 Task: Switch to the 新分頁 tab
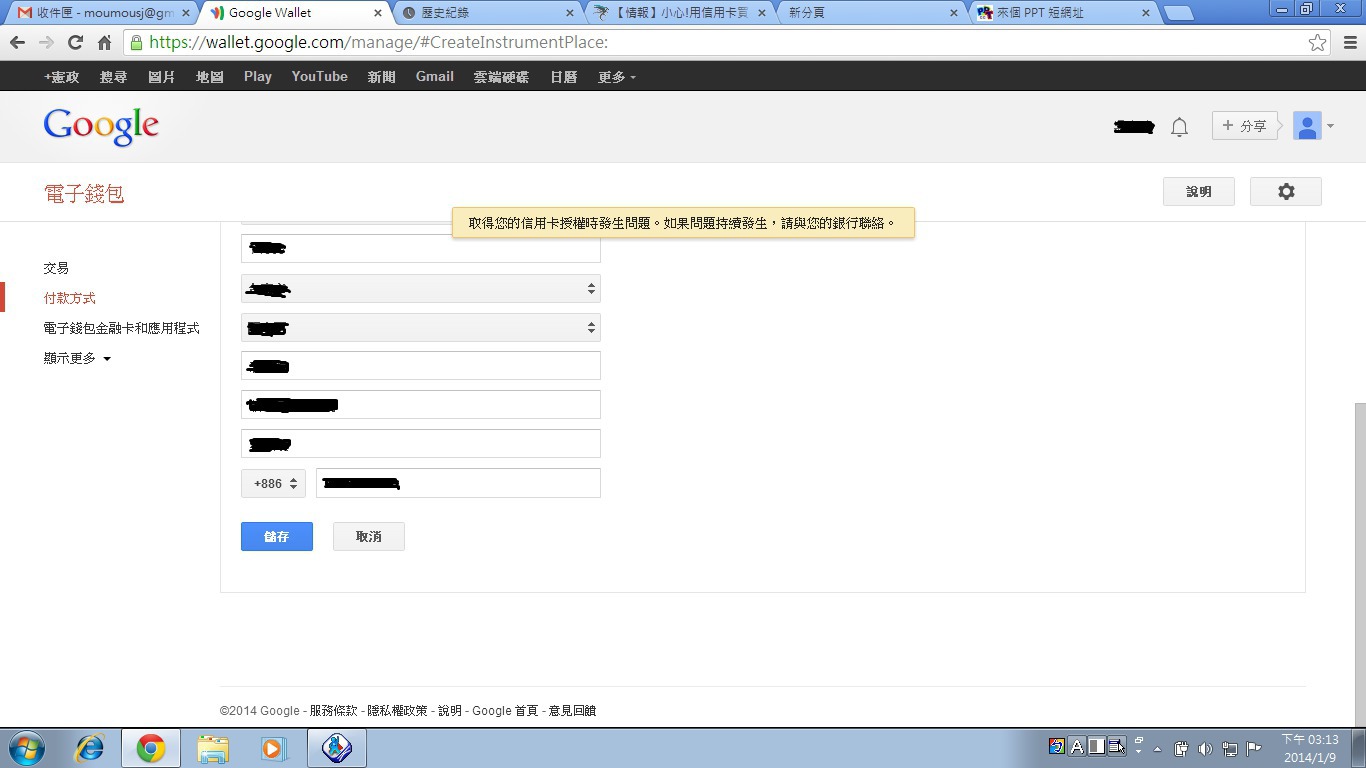click(872, 13)
